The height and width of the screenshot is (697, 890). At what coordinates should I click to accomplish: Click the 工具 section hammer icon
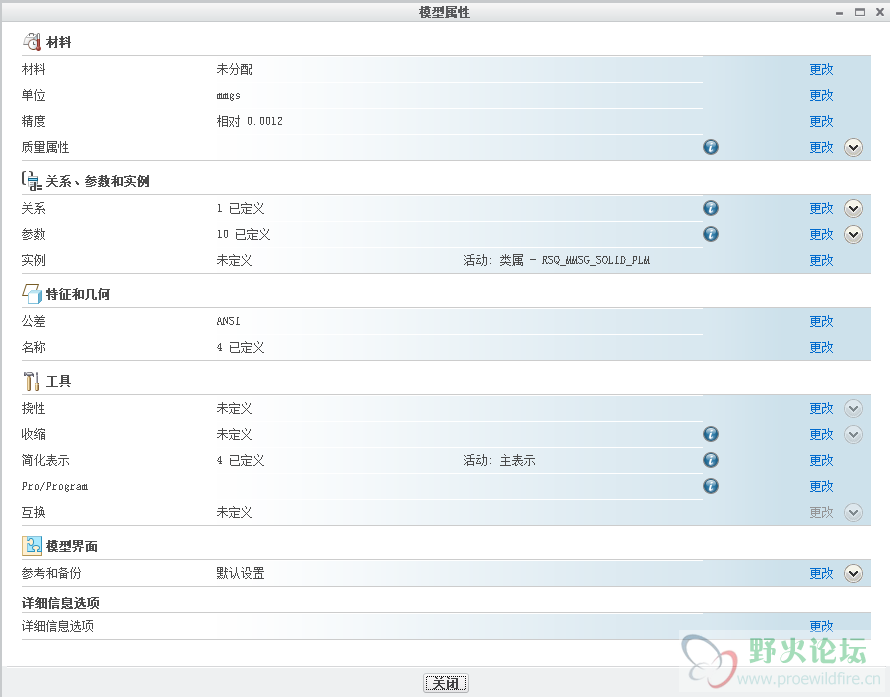click(32, 381)
